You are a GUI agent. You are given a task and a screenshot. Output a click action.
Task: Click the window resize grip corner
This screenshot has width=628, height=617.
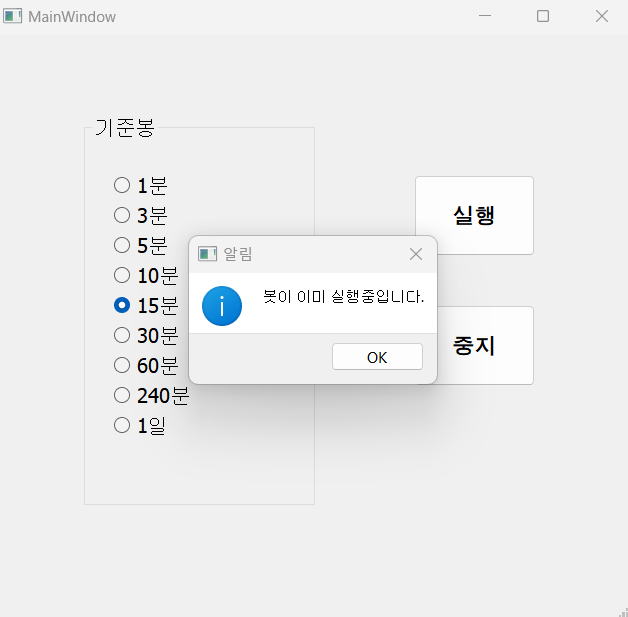[624, 613]
